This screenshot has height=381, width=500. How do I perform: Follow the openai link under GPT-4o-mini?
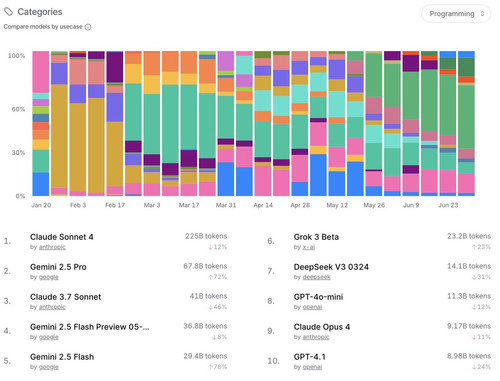[312, 307]
